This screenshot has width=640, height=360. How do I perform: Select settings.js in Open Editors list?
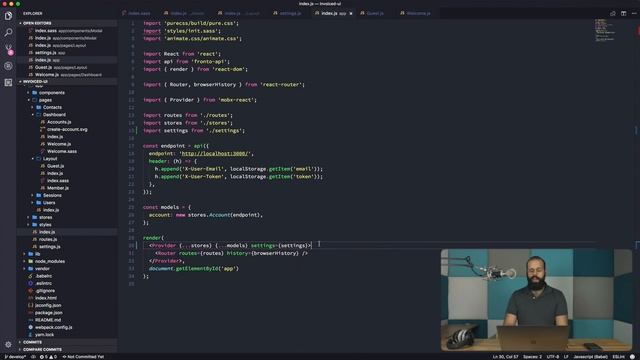(67, 53)
